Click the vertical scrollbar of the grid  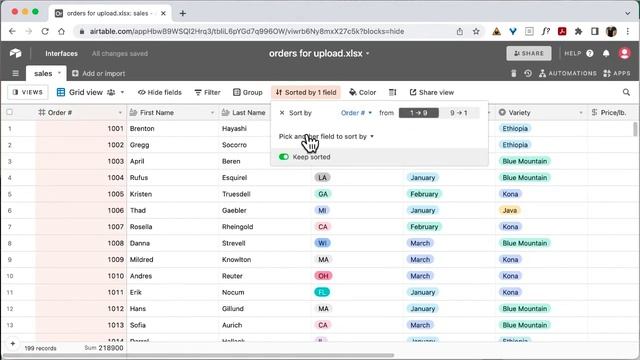(x=635, y=130)
